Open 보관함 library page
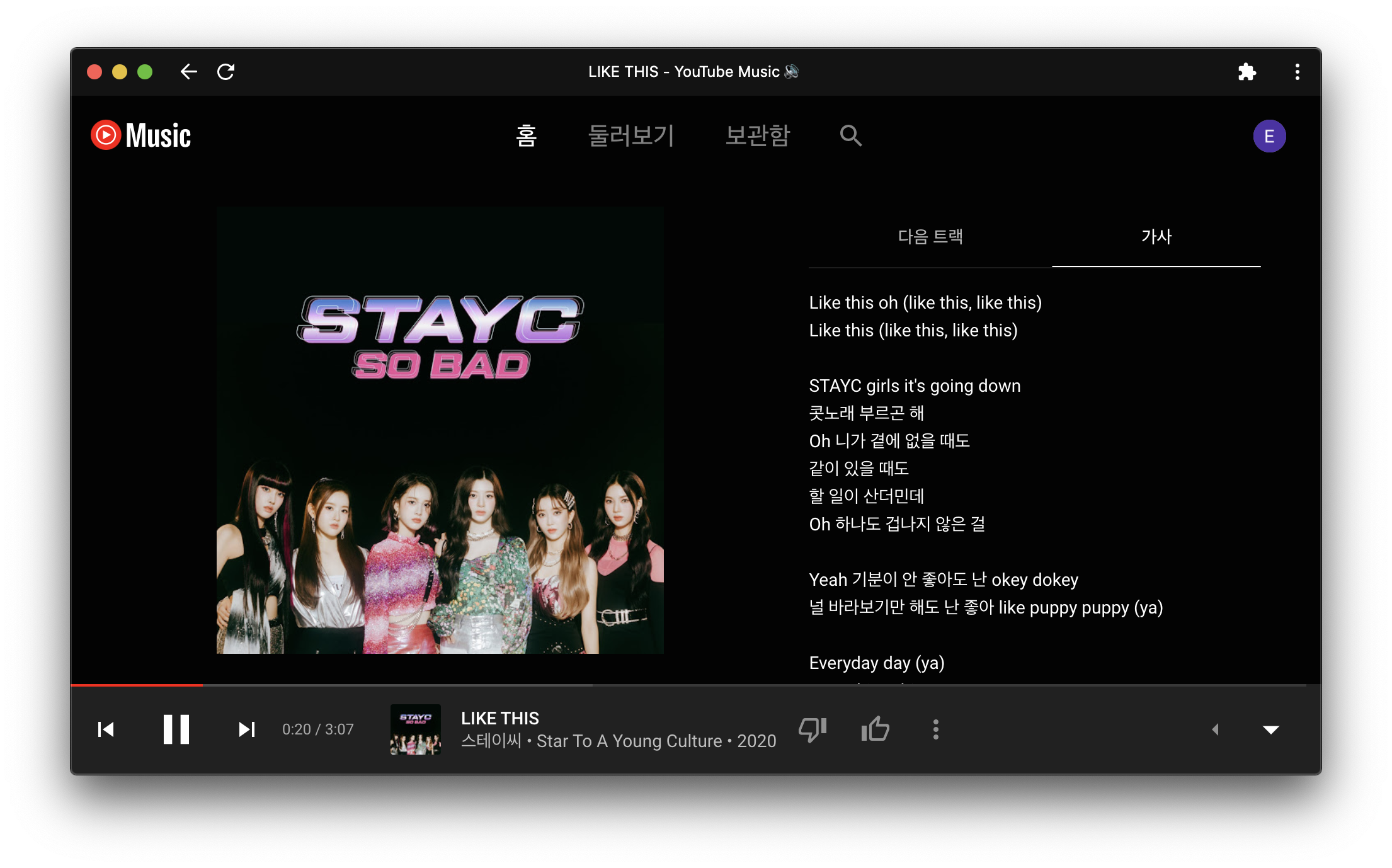Image resolution: width=1392 pixels, height=868 pixels. [x=758, y=135]
